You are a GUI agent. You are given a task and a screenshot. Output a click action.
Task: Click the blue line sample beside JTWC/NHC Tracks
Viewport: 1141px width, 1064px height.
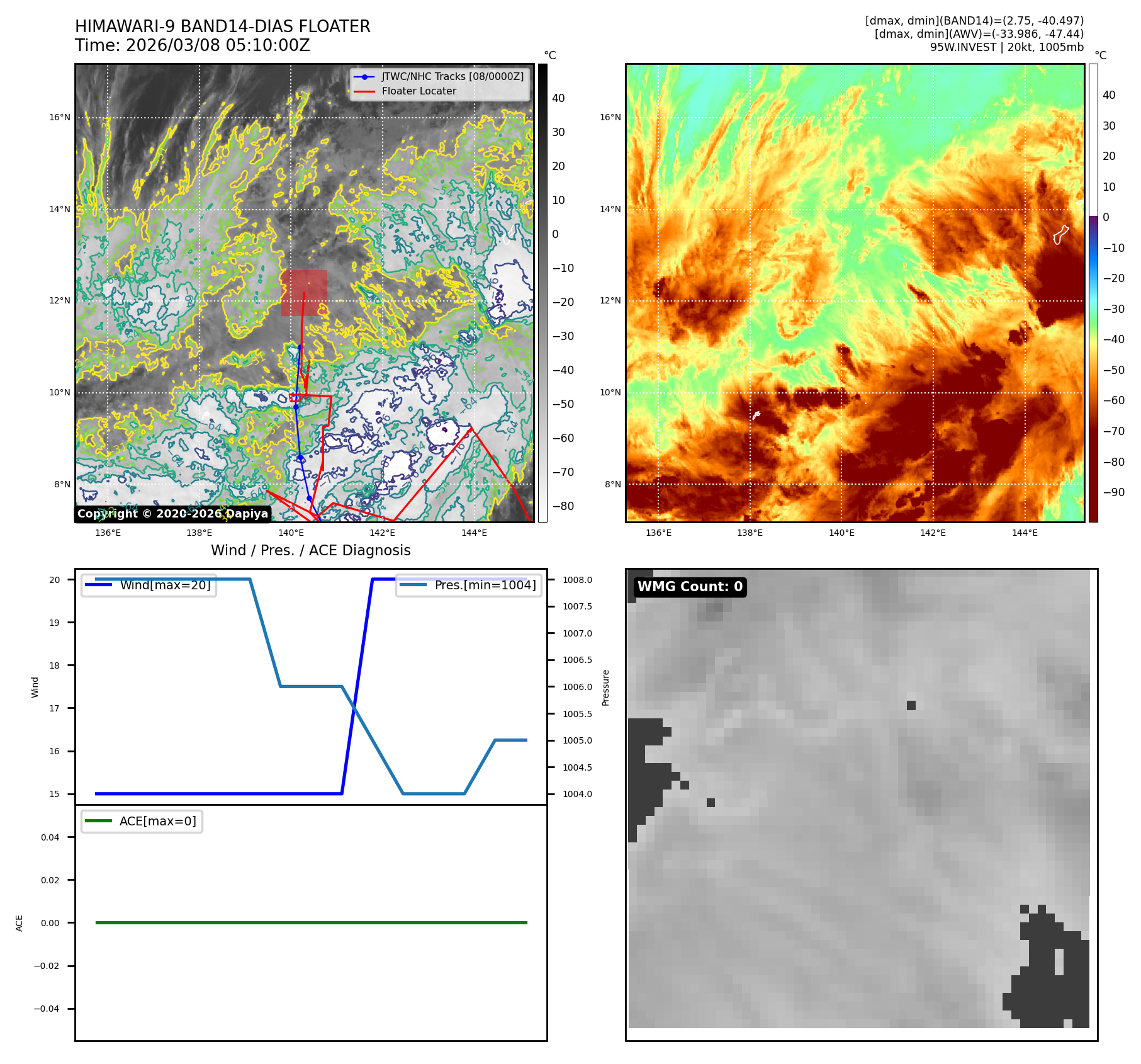364,77
